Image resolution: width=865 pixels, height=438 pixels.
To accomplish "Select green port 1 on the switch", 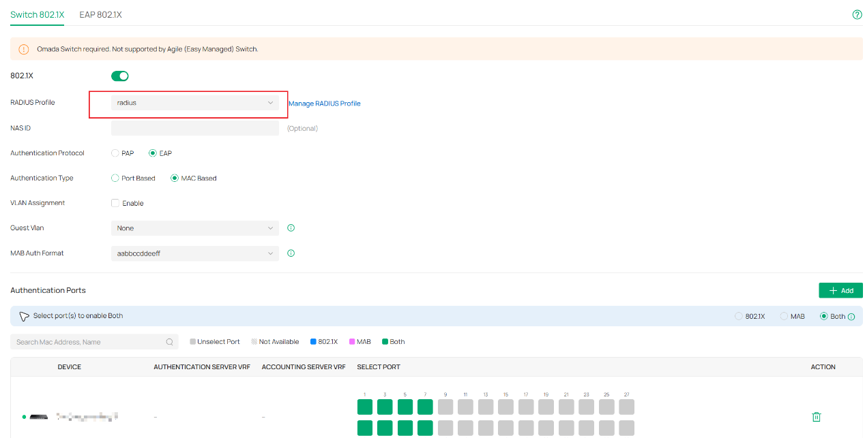I will pyautogui.click(x=365, y=407).
